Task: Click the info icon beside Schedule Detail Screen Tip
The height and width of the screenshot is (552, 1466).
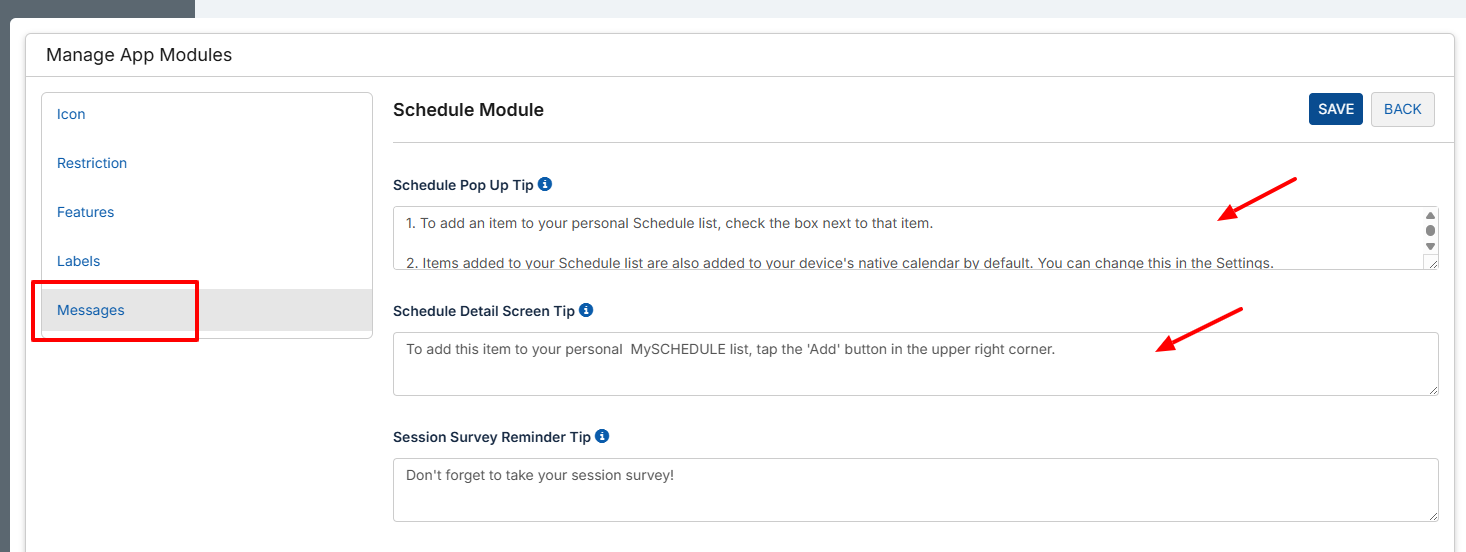Action: (586, 310)
